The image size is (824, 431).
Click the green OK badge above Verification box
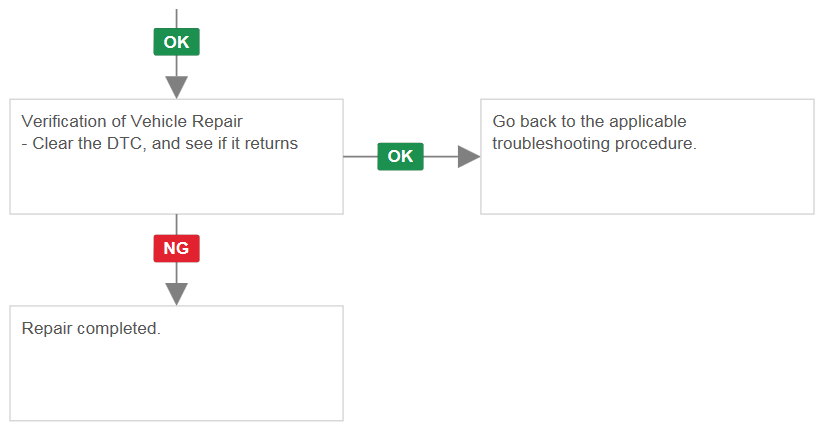[x=176, y=42]
